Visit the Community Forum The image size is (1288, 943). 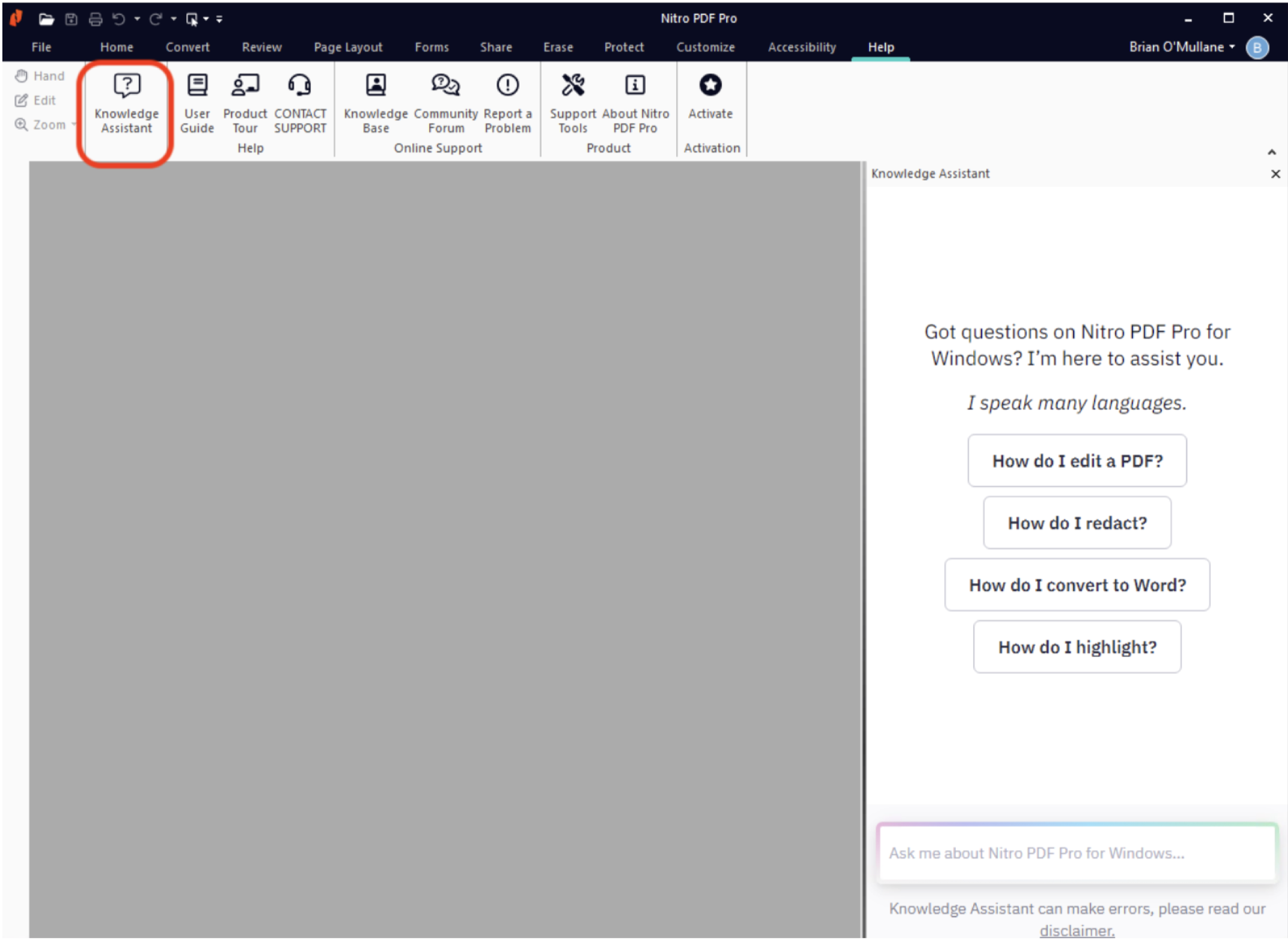[446, 103]
